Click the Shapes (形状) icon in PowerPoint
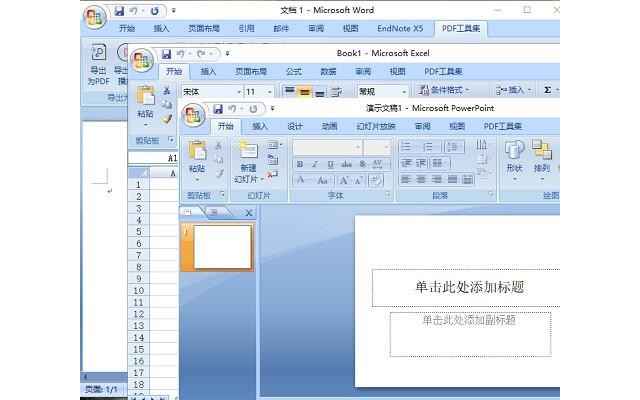The height and width of the screenshot is (400, 640). coord(514,149)
